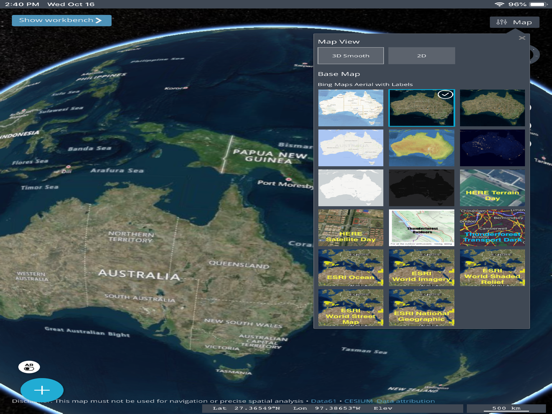Select the dark black base map thumbnail
552x414 pixels.
point(421,188)
